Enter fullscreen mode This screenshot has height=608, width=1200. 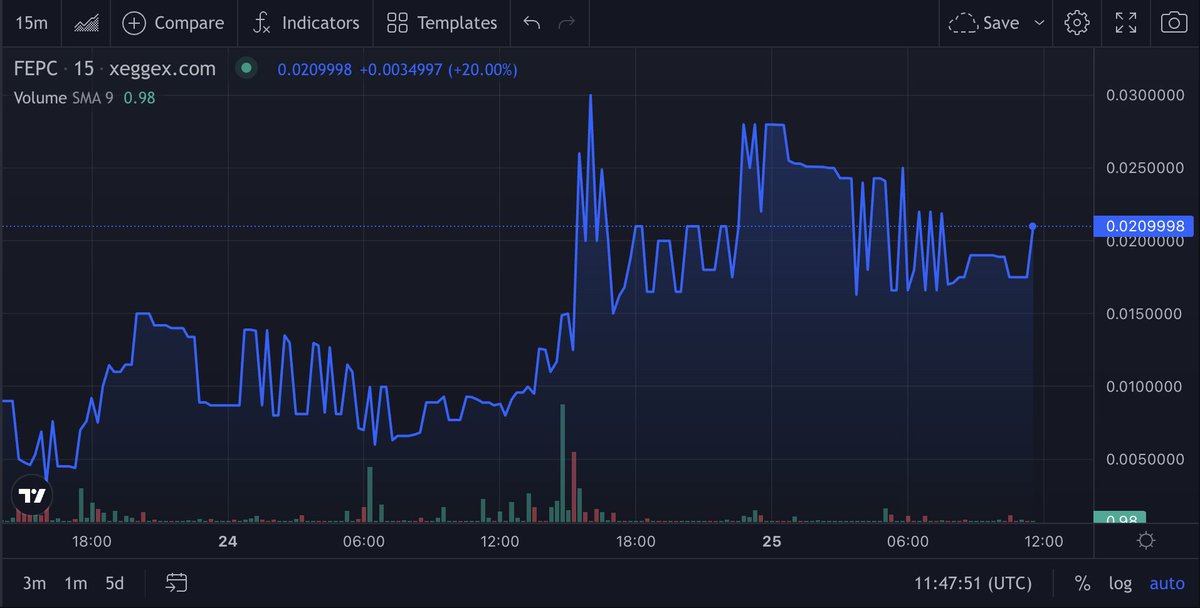[x=1125, y=22]
